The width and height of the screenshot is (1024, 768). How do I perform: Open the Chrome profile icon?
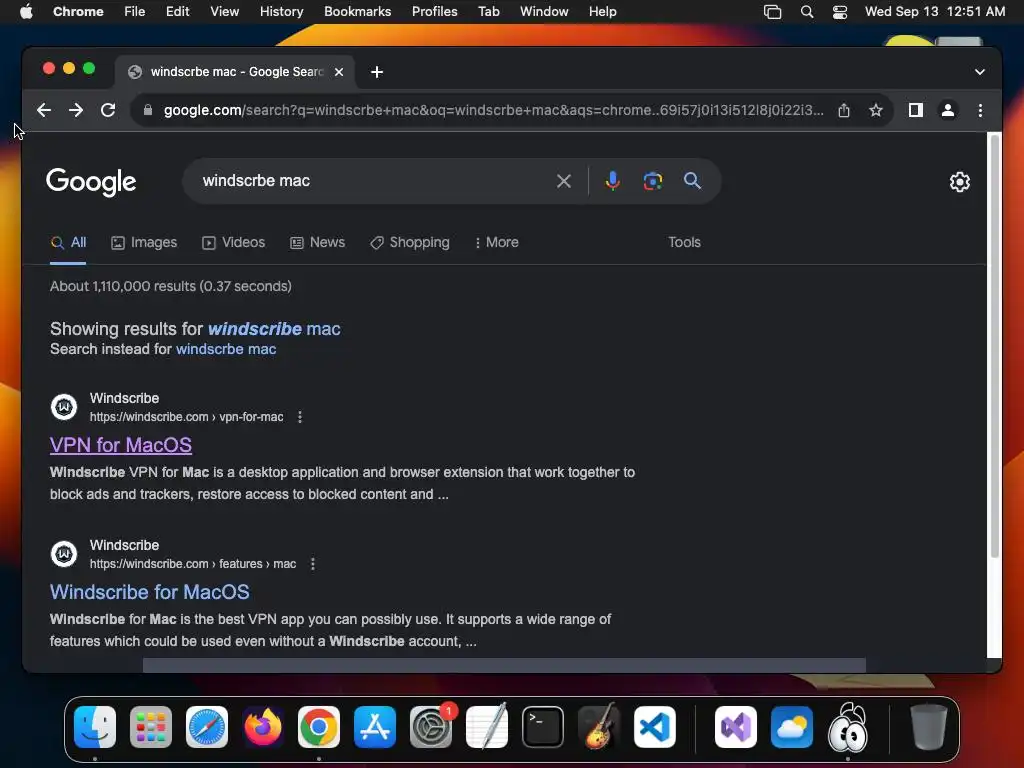948,110
